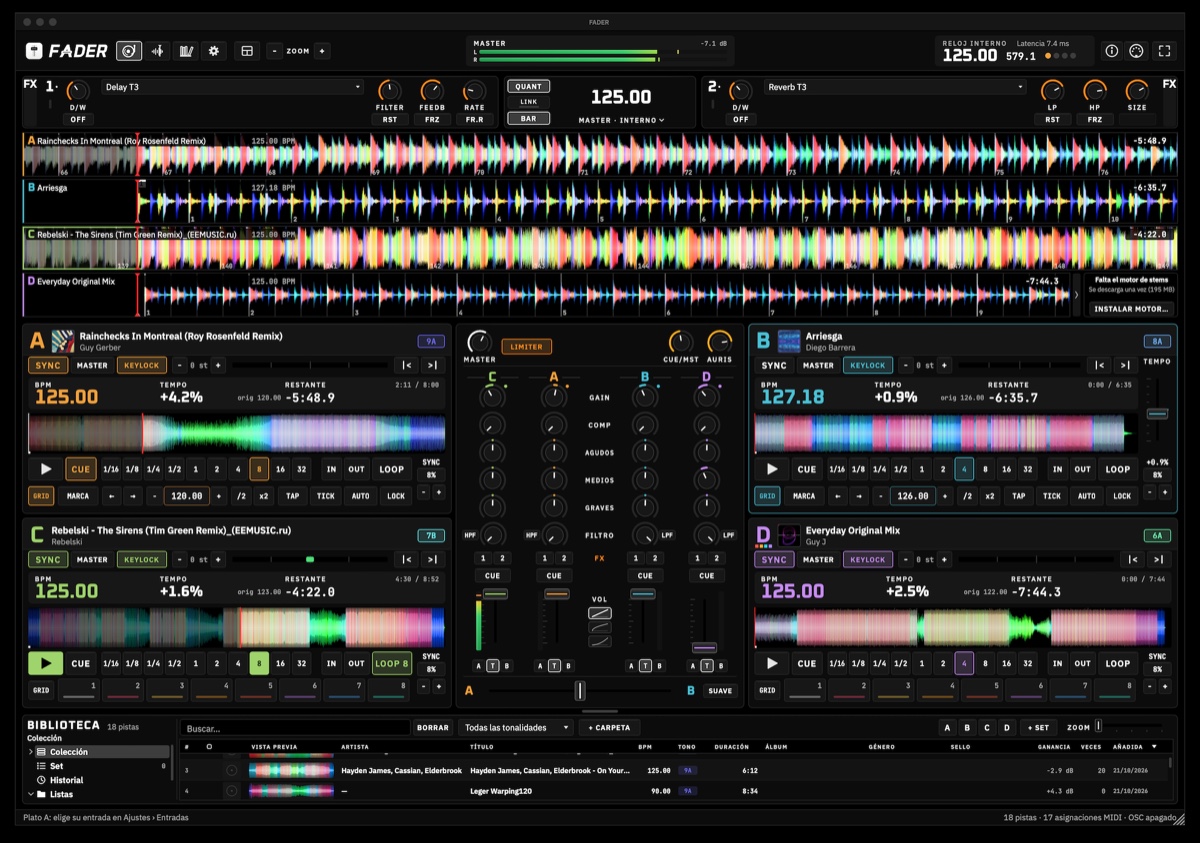This screenshot has width=1200, height=843.
Task: Open the Todas las tonalidades key filter
Action: pyautogui.click(x=517, y=728)
